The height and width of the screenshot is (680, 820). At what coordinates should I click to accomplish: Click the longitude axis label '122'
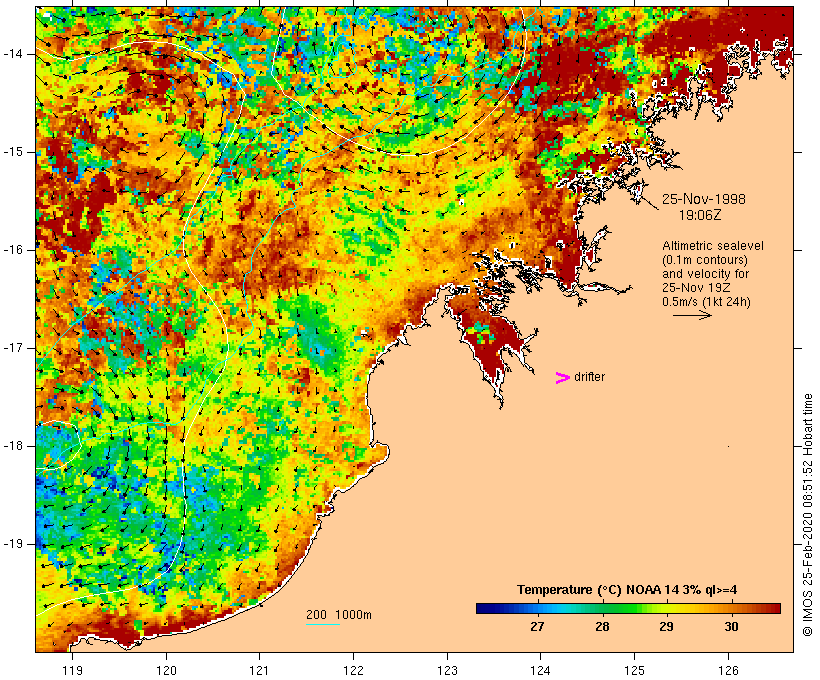tap(354, 670)
